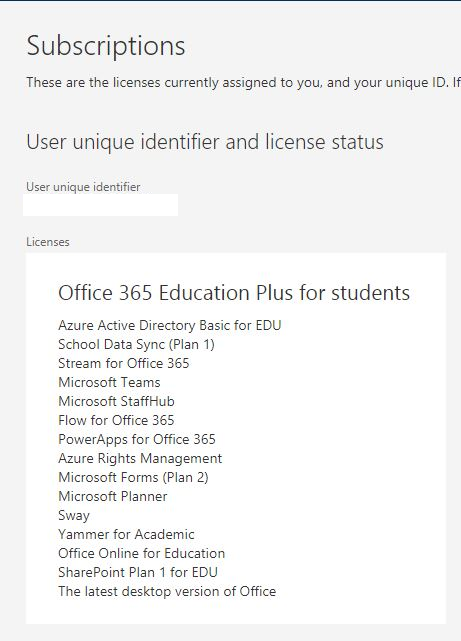Select 'Office Online for Education' entry
Viewport: 461px width, 641px height.
(x=141, y=554)
